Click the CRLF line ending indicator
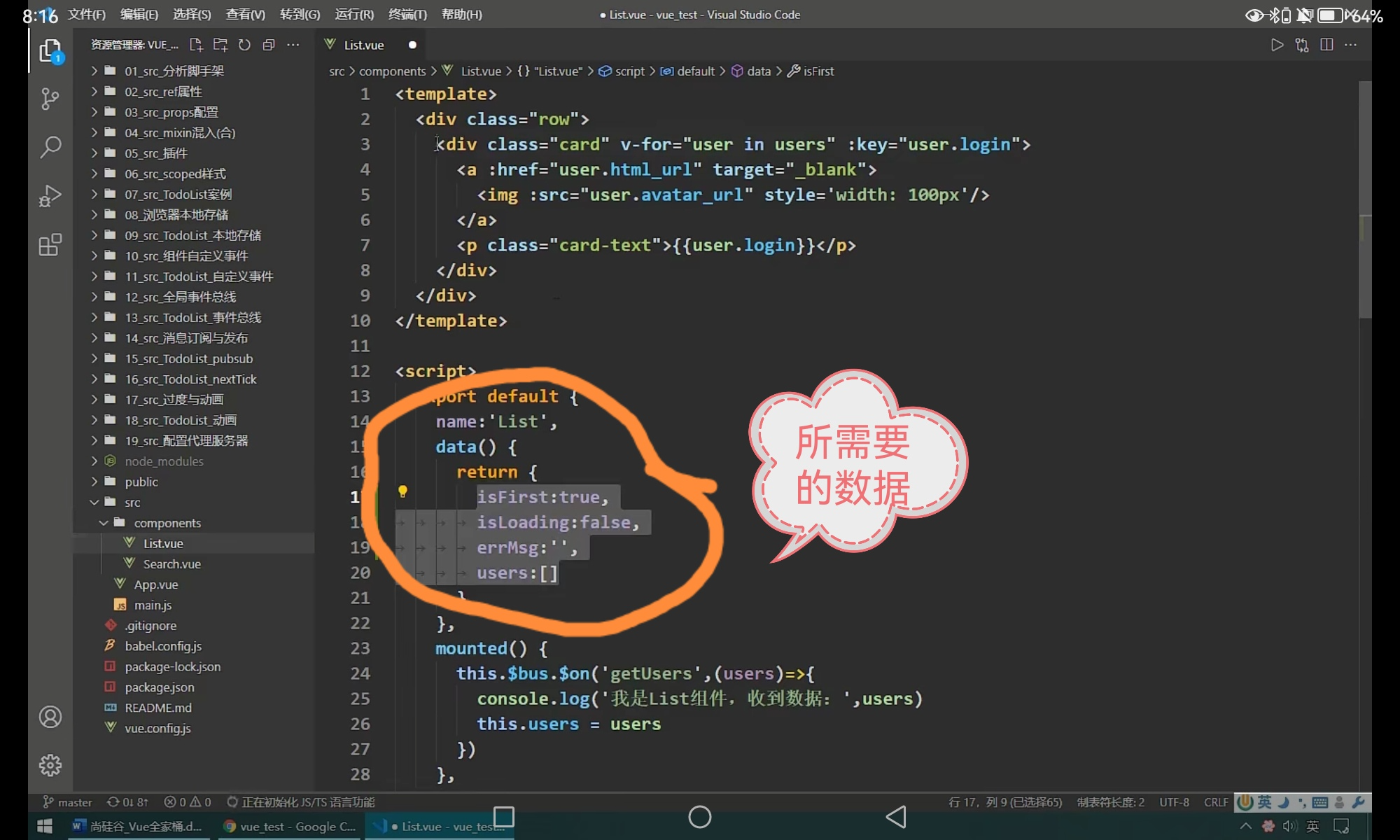Image resolution: width=1400 pixels, height=840 pixels. [x=1216, y=802]
